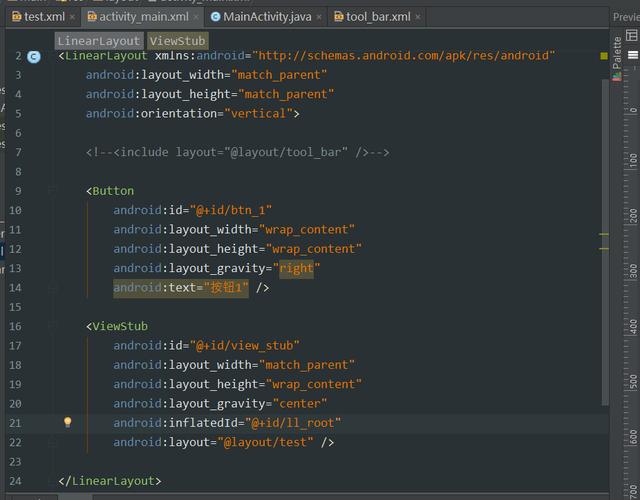The width and height of the screenshot is (640, 500).
Task: Click the yellow warning stripe marker
Action: (x=604, y=235)
